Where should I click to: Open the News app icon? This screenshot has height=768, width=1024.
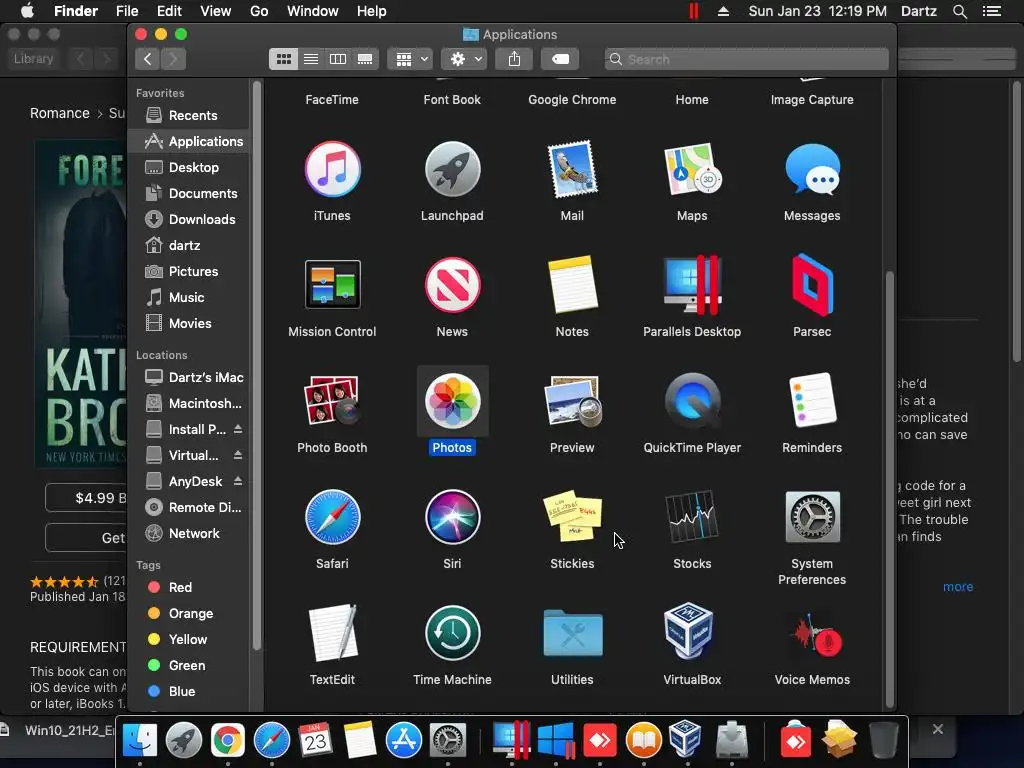pyautogui.click(x=452, y=285)
